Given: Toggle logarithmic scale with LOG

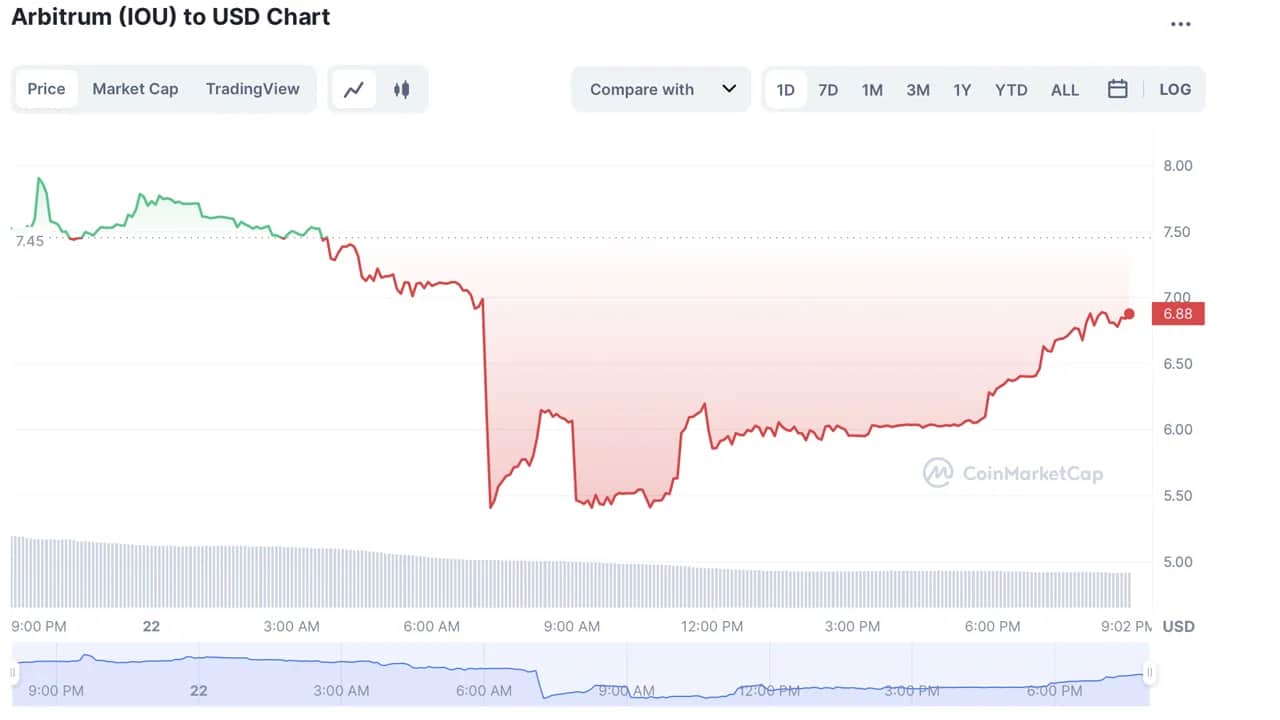Looking at the screenshot, I should 1175,89.
